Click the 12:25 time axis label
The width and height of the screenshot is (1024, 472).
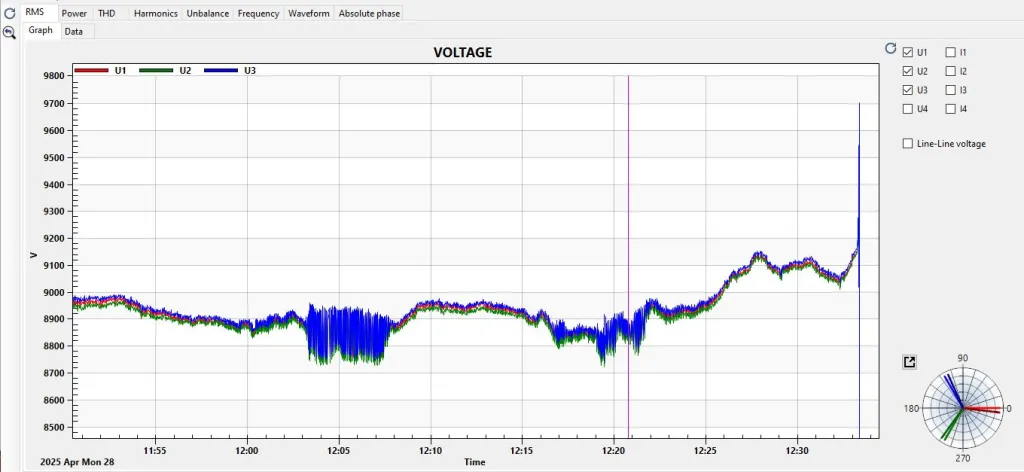click(x=705, y=450)
